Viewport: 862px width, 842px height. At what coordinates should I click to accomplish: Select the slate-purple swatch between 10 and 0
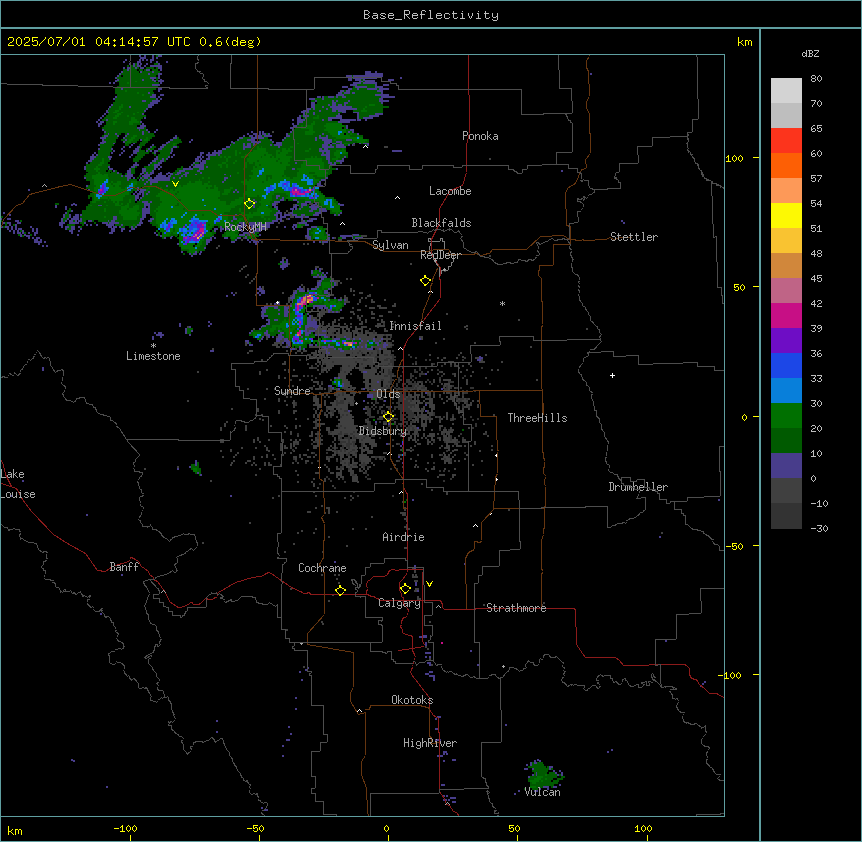click(x=786, y=466)
